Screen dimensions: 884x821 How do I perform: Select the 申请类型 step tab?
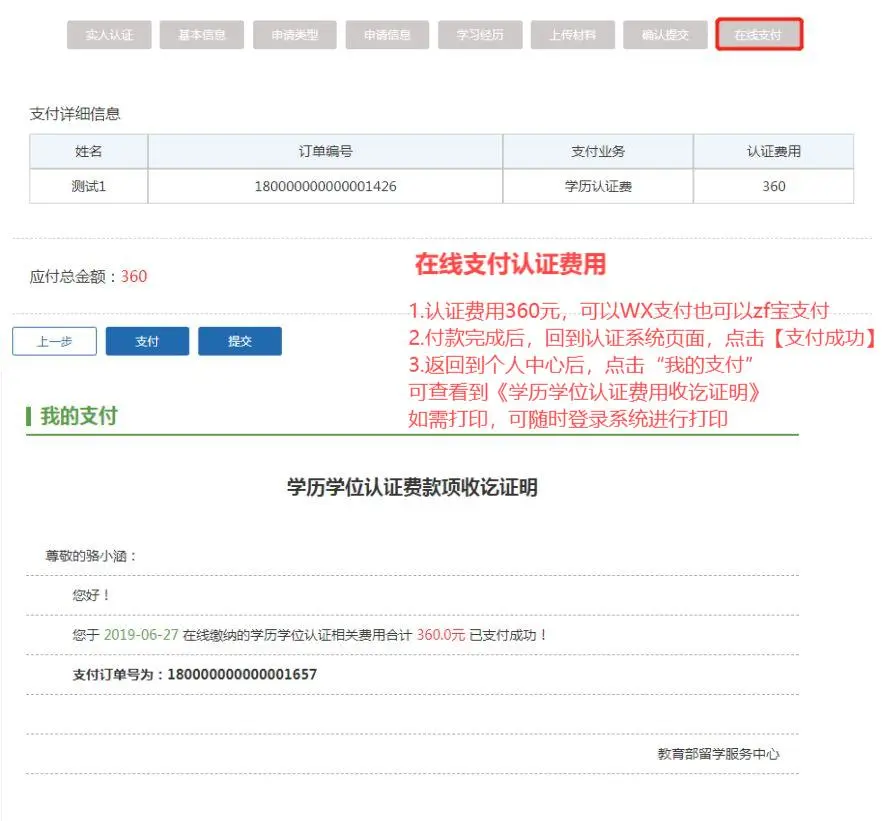click(x=295, y=35)
